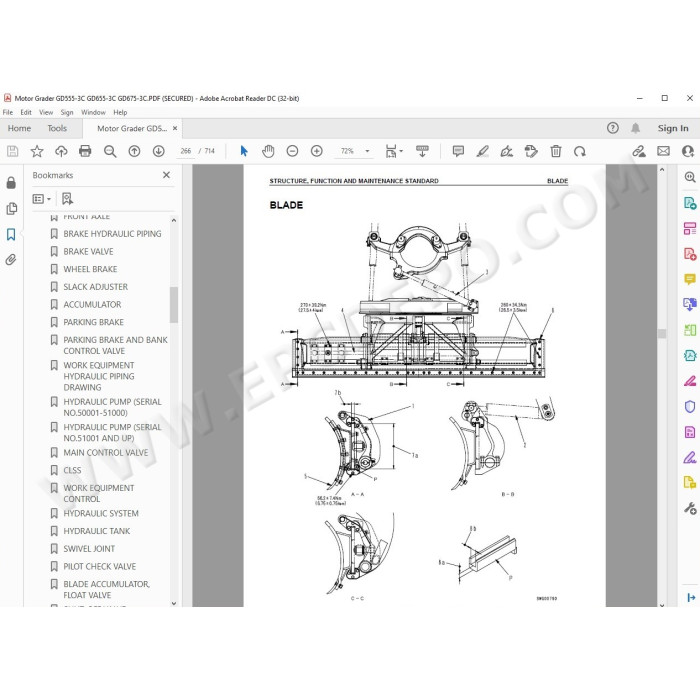700x700 pixels.
Task: Delete with trash can icon
Action: 555,151
